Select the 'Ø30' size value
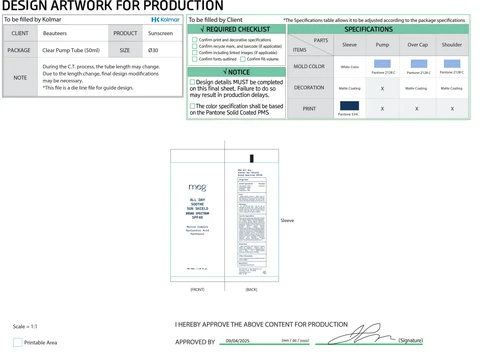 pos(153,50)
